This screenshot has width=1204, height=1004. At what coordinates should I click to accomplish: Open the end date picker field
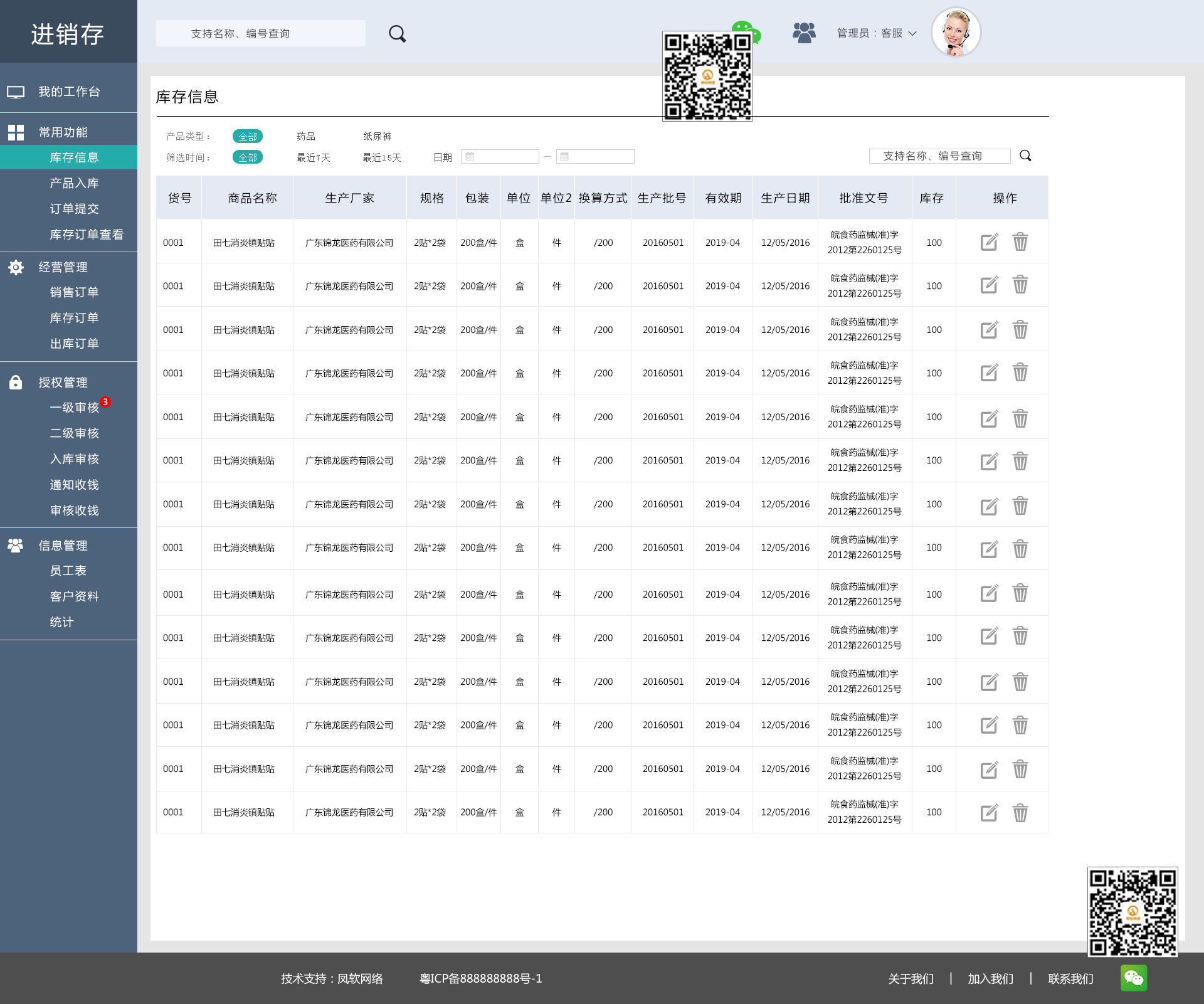(x=596, y=157)
